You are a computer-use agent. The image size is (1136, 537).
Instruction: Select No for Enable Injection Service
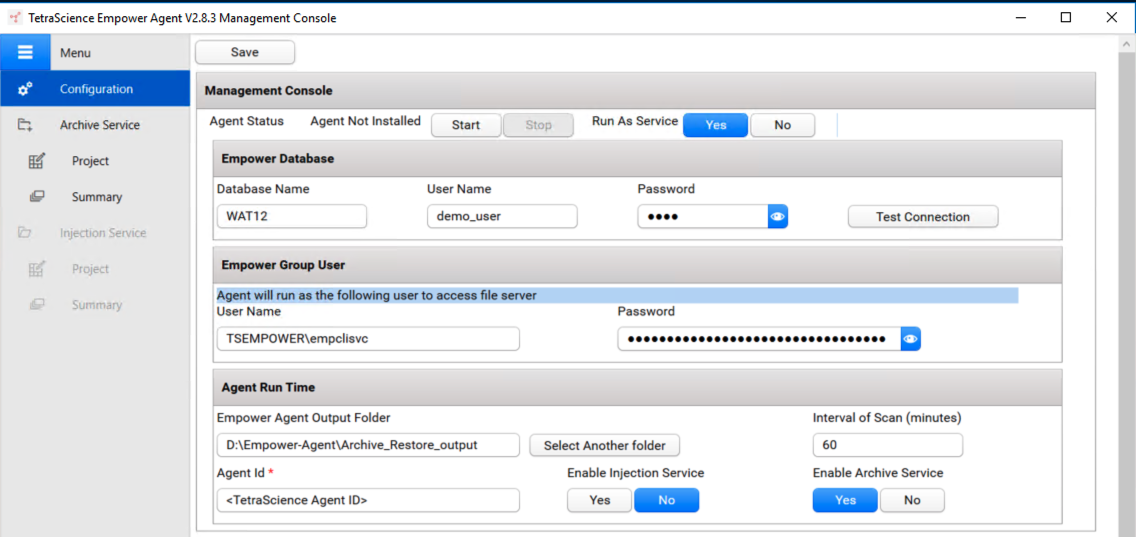[667, 500]
